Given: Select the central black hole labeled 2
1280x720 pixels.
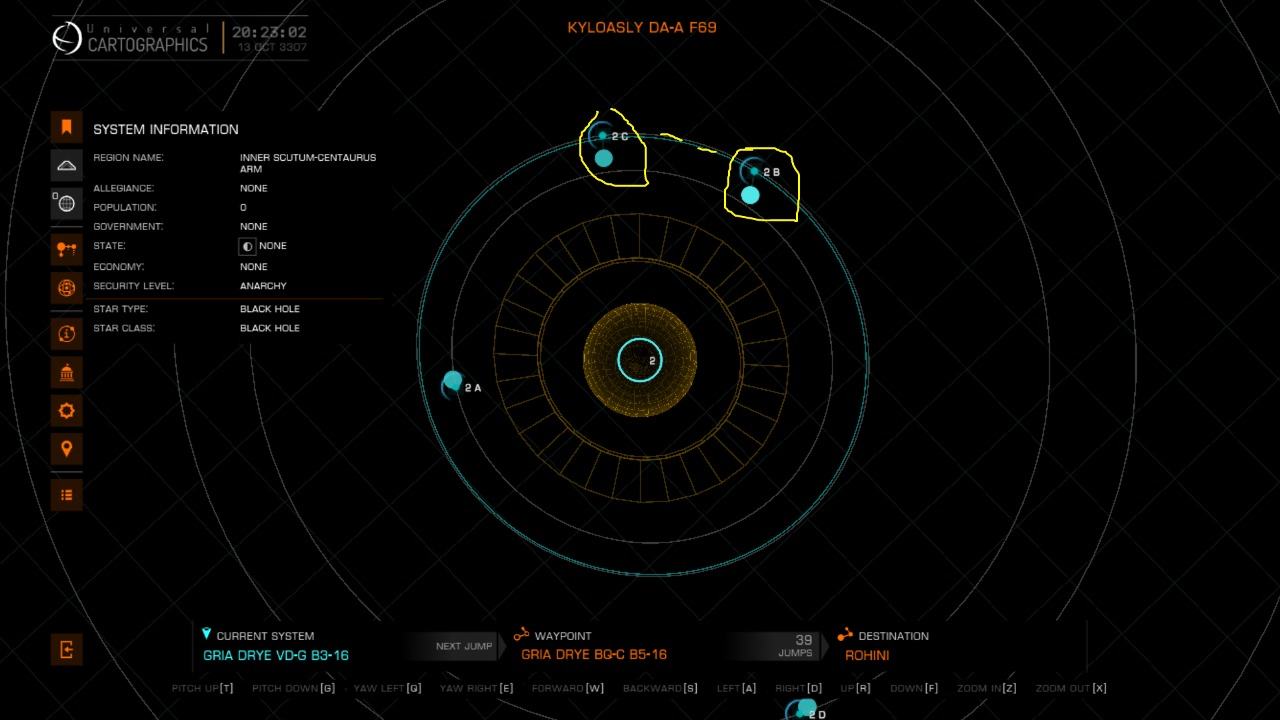Looking at the screenshot, I should [640, 361].
